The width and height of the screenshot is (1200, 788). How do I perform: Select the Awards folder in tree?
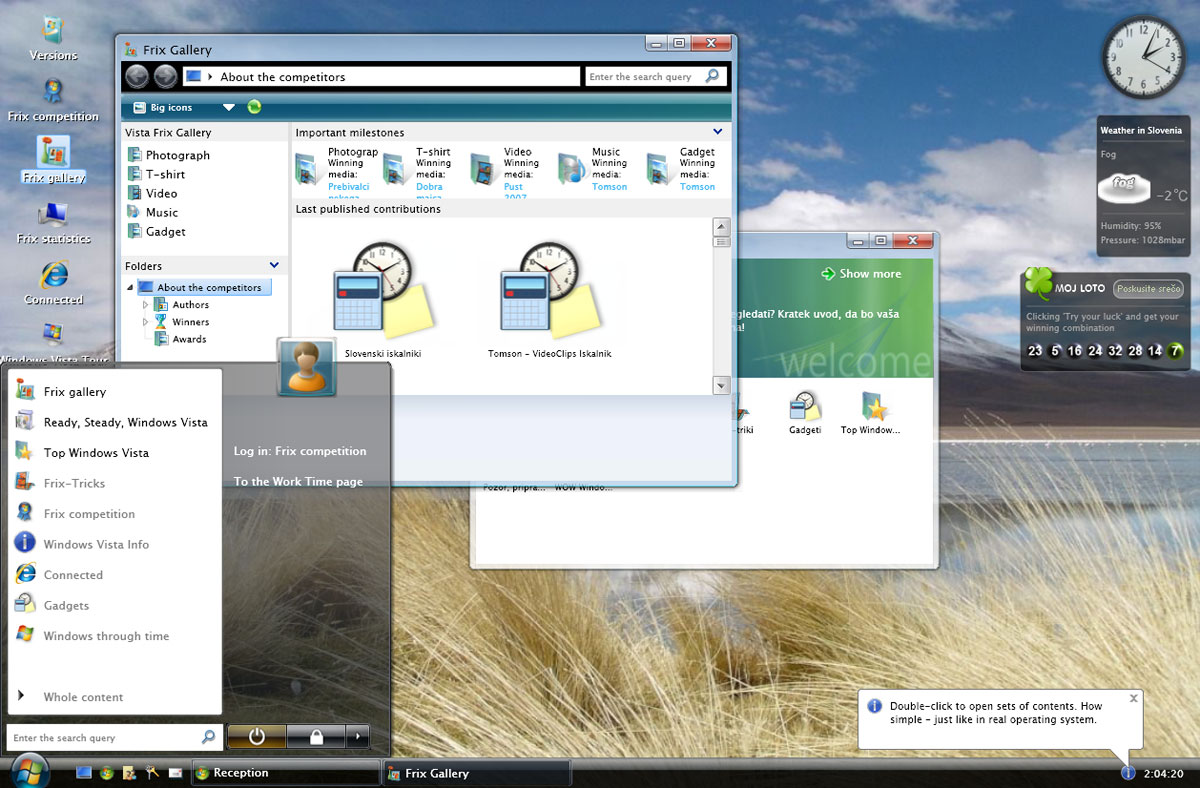[x=180, y=339]
